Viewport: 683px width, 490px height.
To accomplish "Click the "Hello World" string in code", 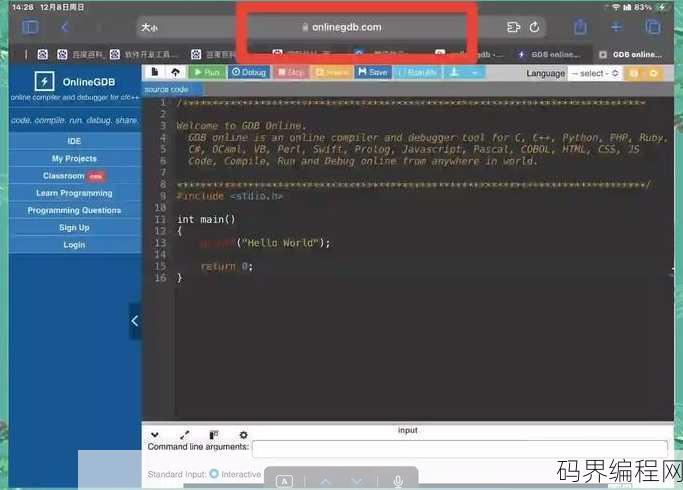I will pos(280,243).
